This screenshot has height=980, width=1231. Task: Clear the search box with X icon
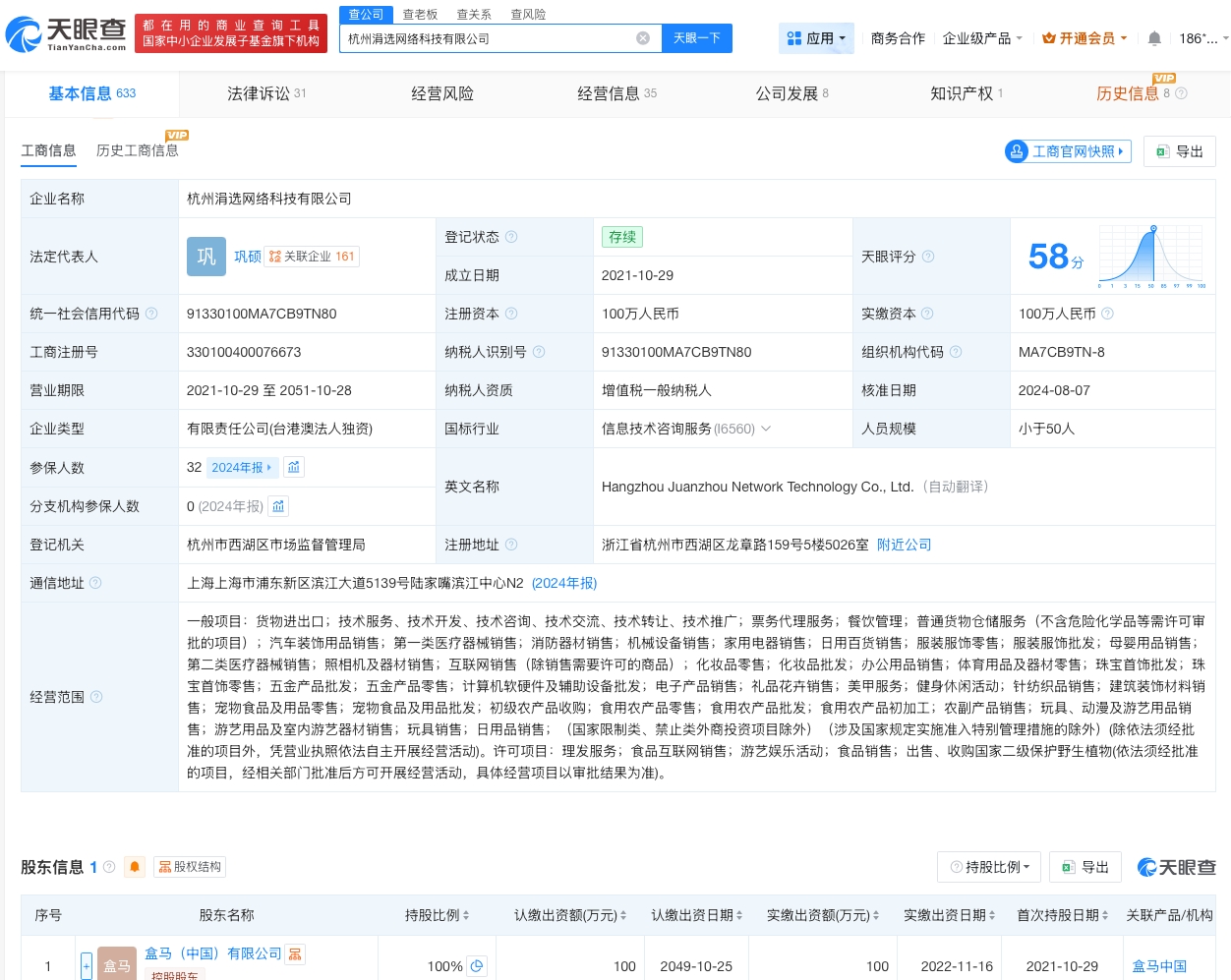click(x=643, y=38)
